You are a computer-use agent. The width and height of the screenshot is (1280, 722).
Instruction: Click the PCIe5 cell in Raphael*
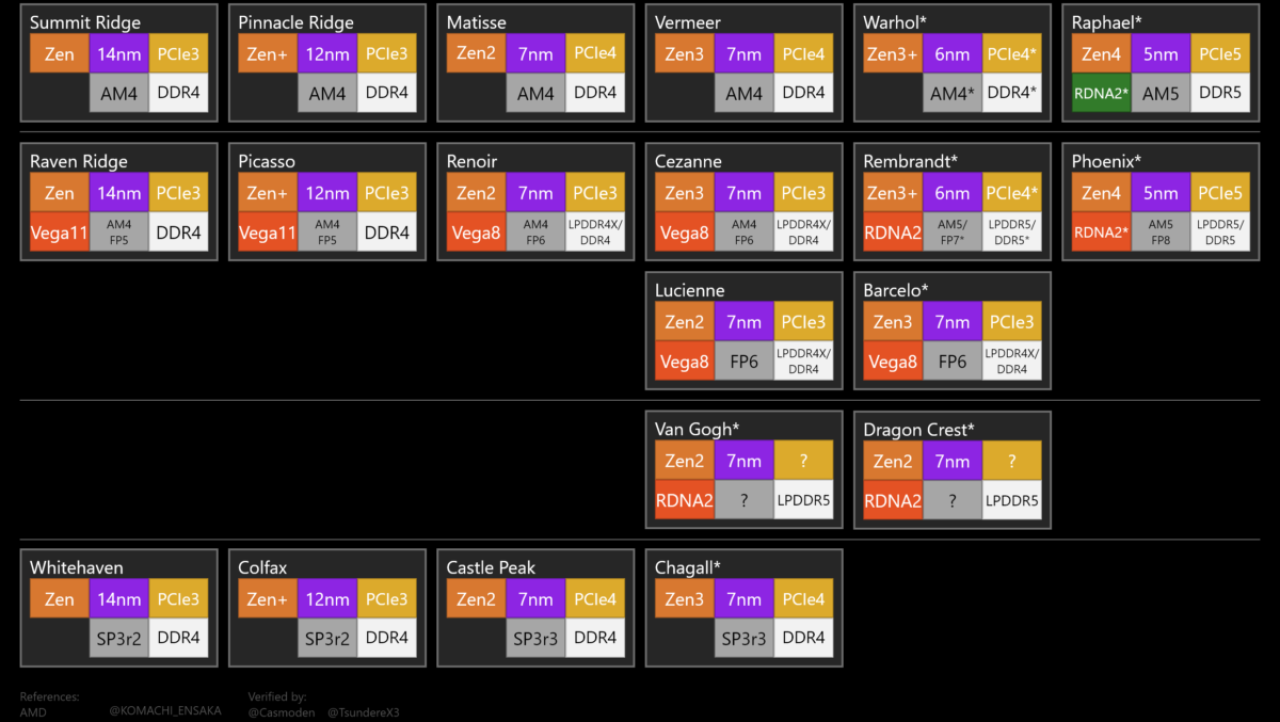click(1220, 54)
